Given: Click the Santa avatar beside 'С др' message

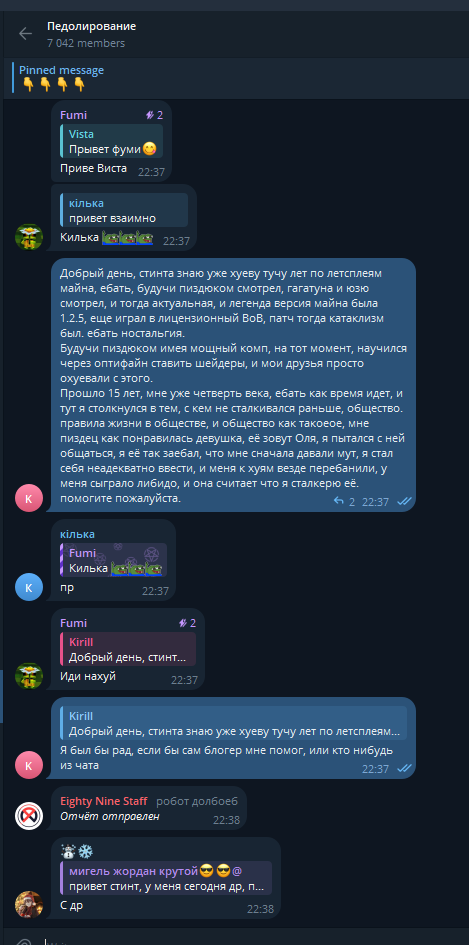Looking at the screenshot, I should (x=29, y=904).
